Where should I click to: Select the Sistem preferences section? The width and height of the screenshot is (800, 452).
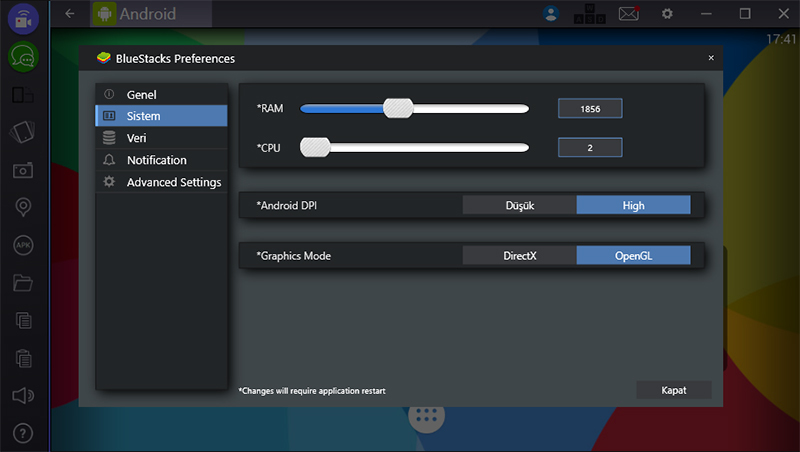pos(161,116)
